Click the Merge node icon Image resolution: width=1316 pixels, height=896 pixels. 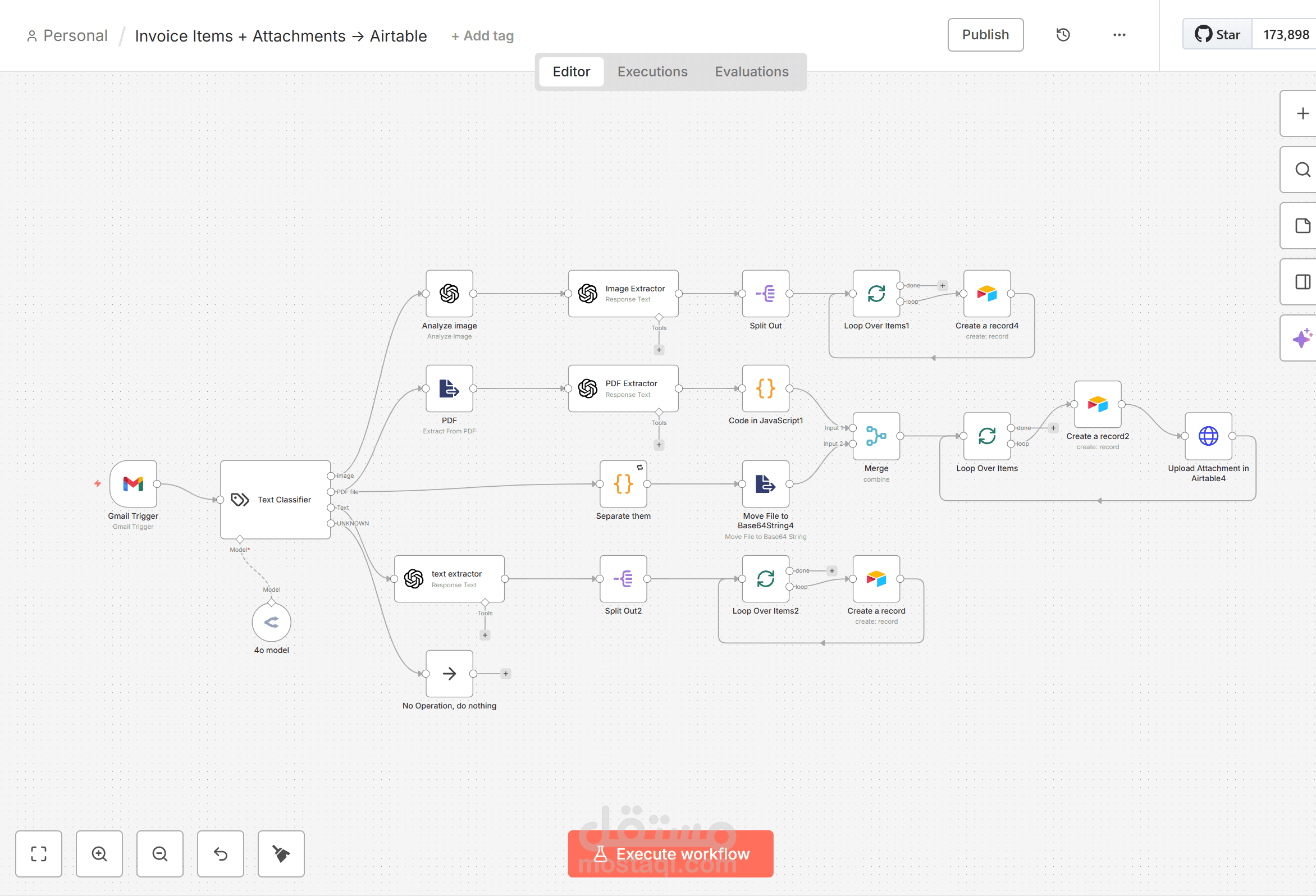pyautogui.click(x=875, y=436)
